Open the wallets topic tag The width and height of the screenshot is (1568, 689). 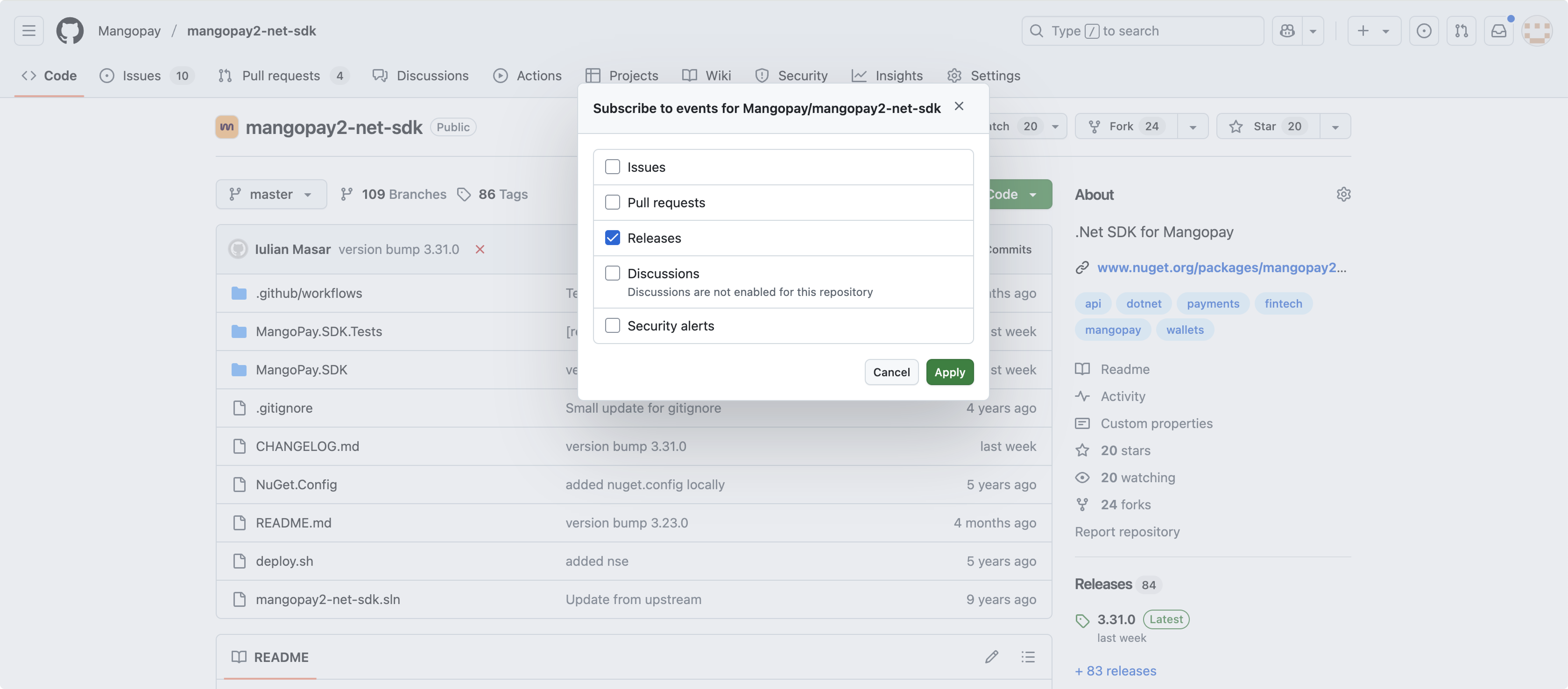(1185, 329)
